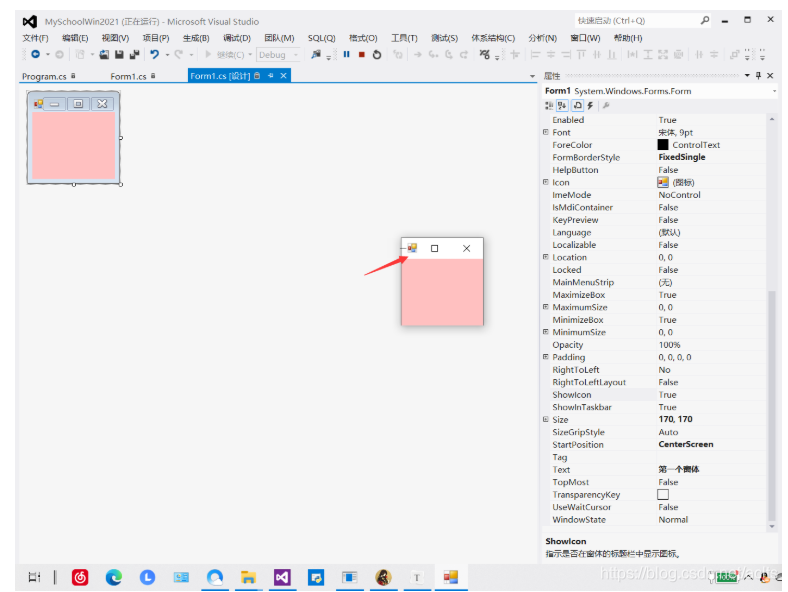Undo the last action with the blue undo arrow
The width and height of the screenshot is (788, 592).
coord(154,54)
